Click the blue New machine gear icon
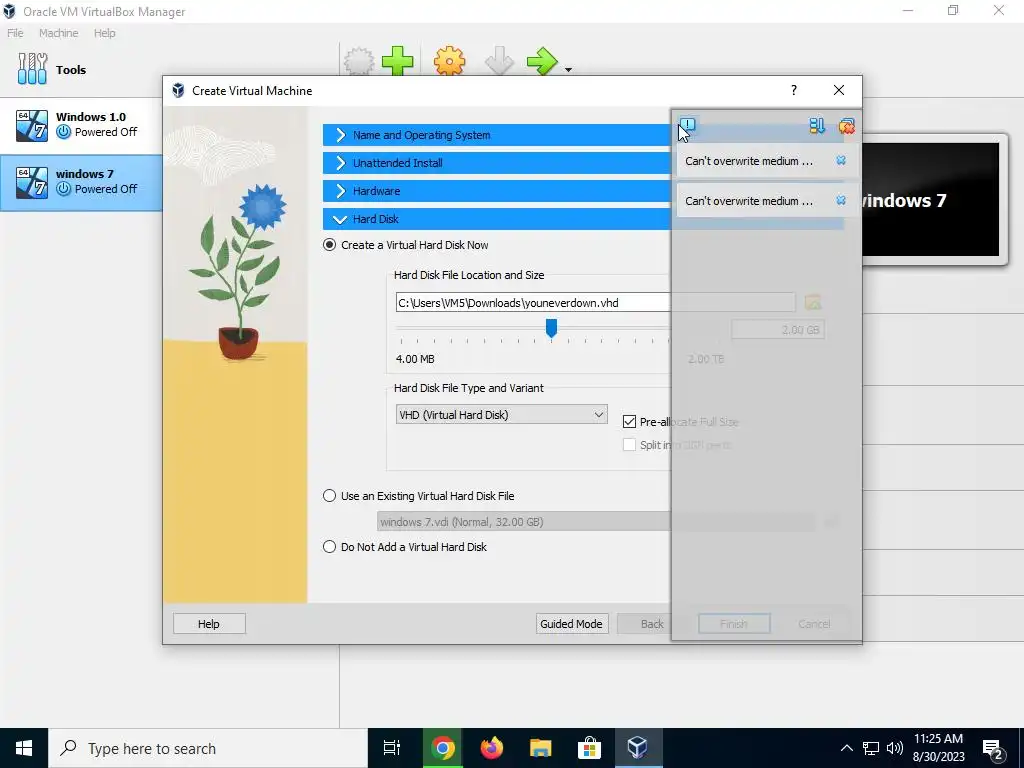 [359, 62]
